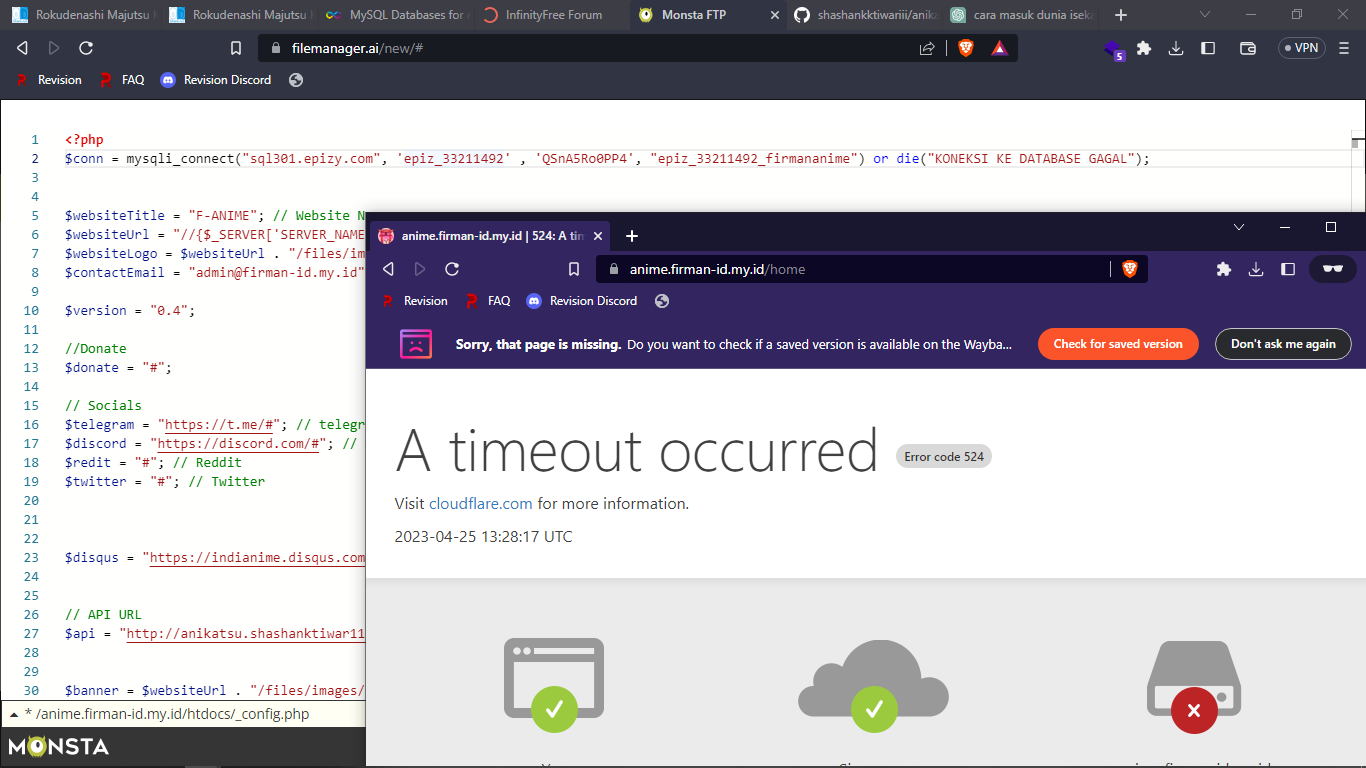Open Extensions puzzle icon in back window
Screen dimensions: 1366x768
(x=1144, y=48)
